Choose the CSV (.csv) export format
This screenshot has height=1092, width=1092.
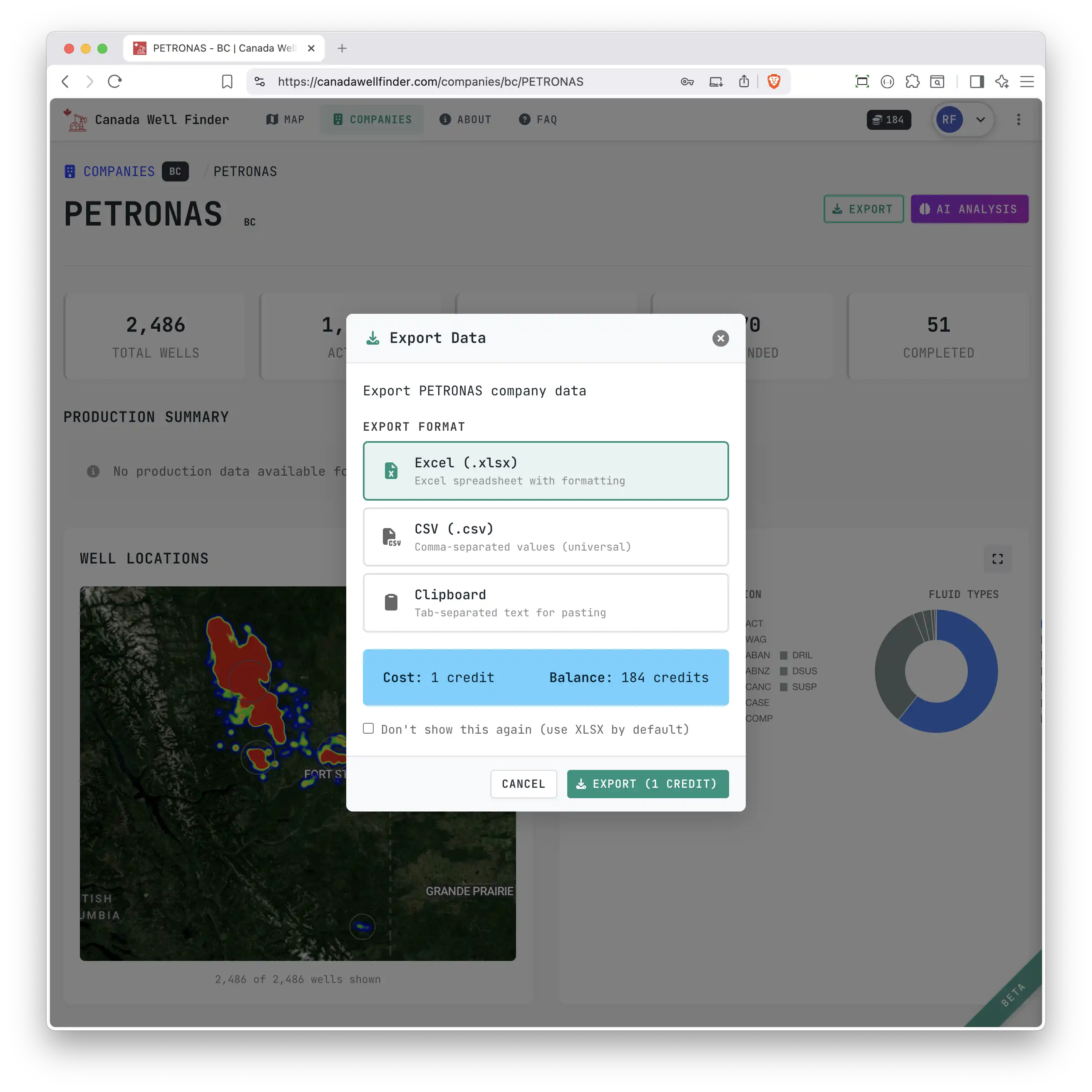[546, 537]
